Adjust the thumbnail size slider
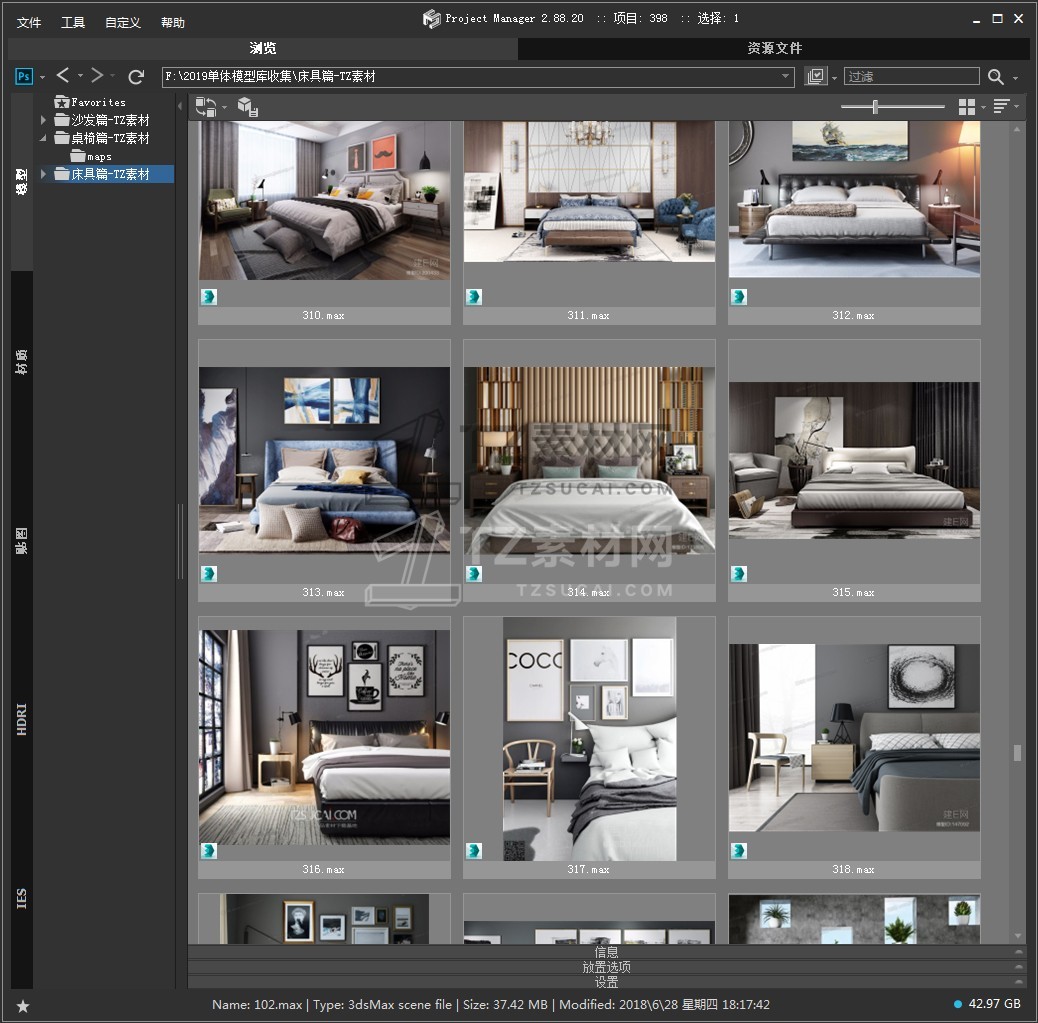 tap(876, 106)
